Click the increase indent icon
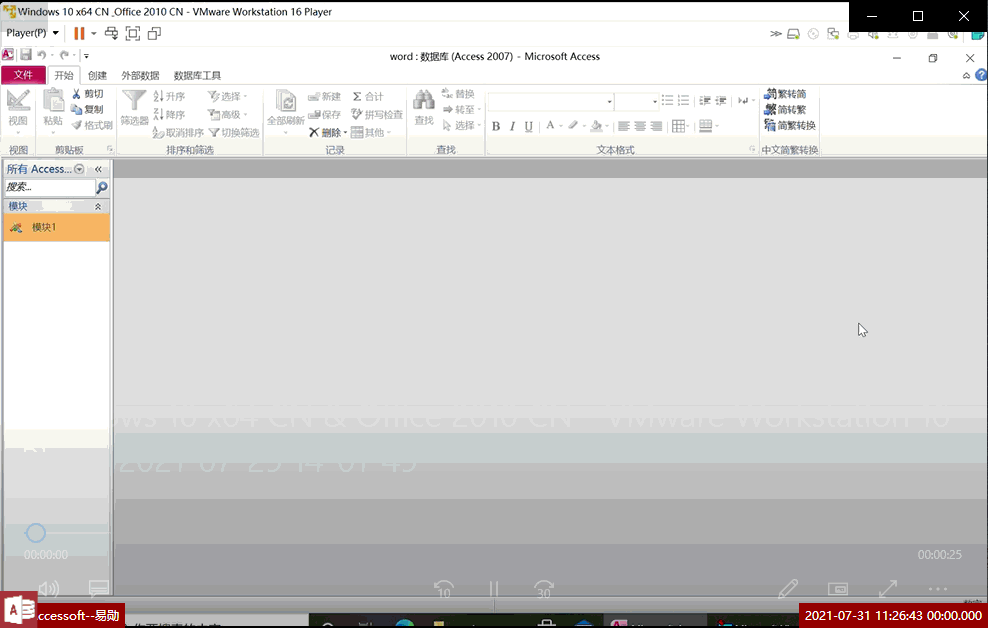The image size is (988, 628). [x=721, y=100]
